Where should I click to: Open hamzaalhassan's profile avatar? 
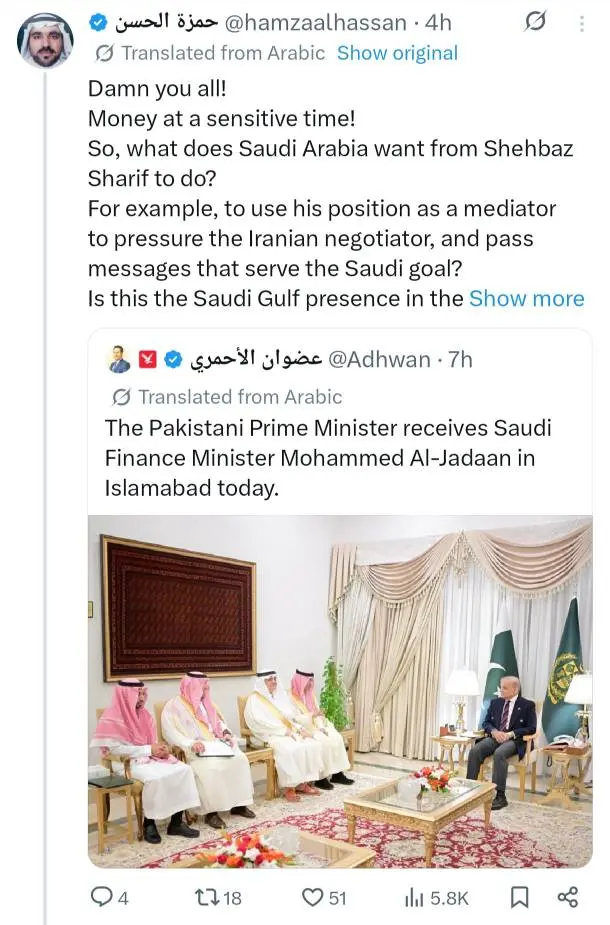click(45, 41)
